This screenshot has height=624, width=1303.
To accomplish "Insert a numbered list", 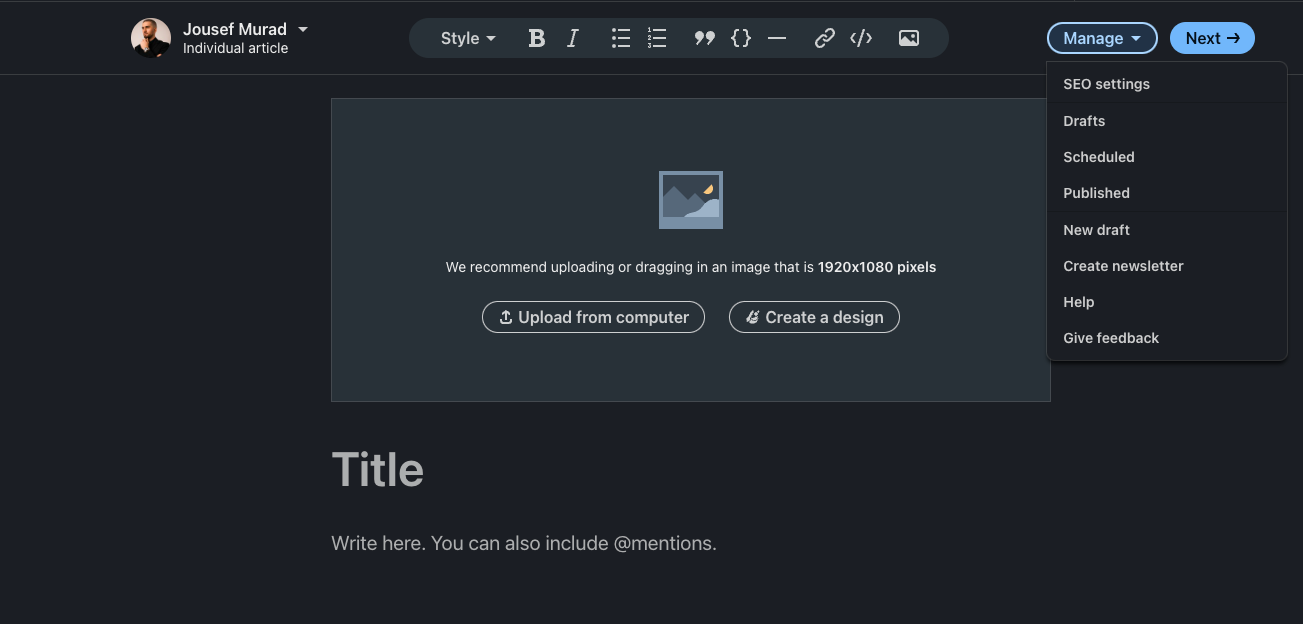I will [x=656, y=37].
